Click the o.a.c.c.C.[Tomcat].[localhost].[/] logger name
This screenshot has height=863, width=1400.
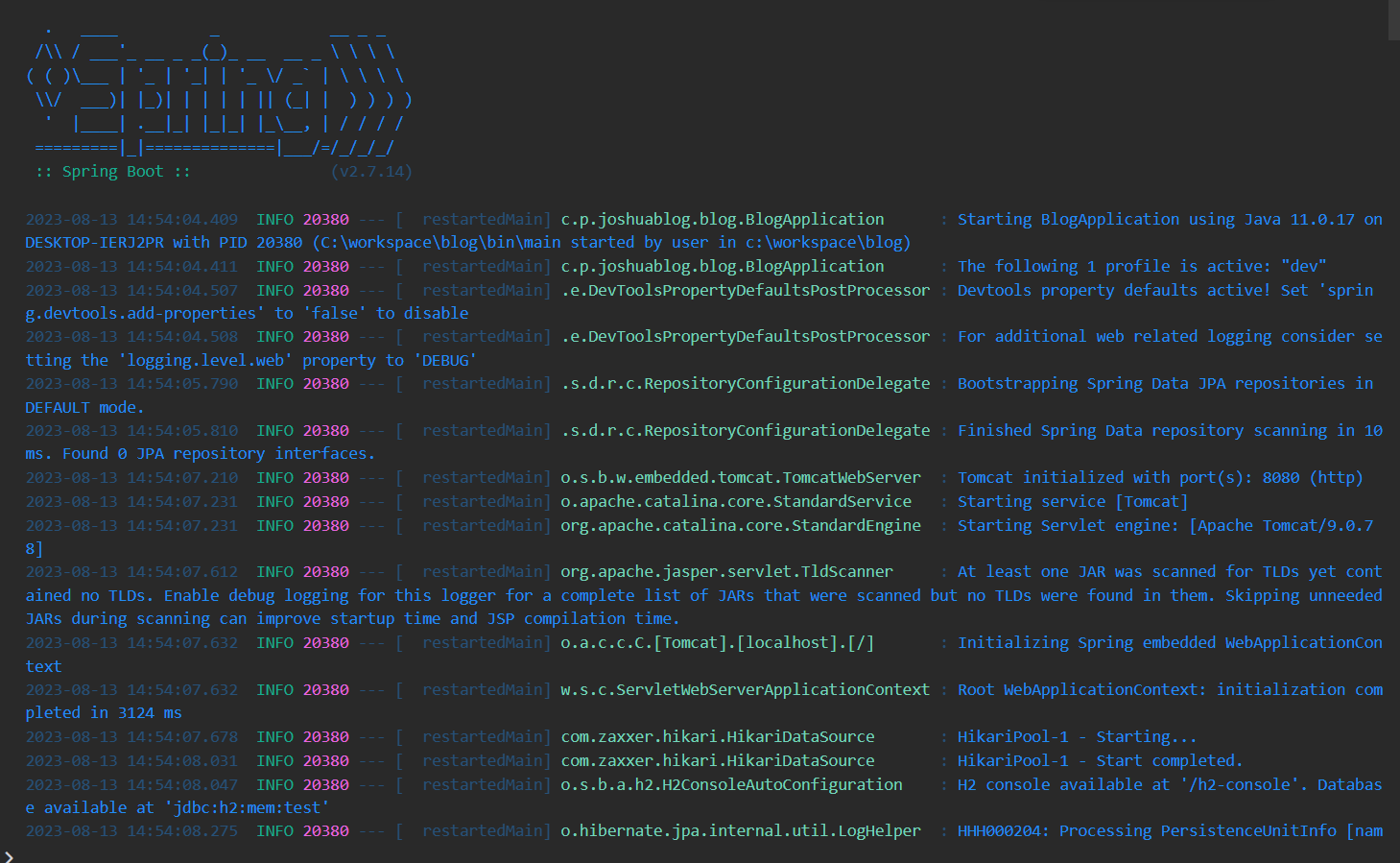pos(718,643)
